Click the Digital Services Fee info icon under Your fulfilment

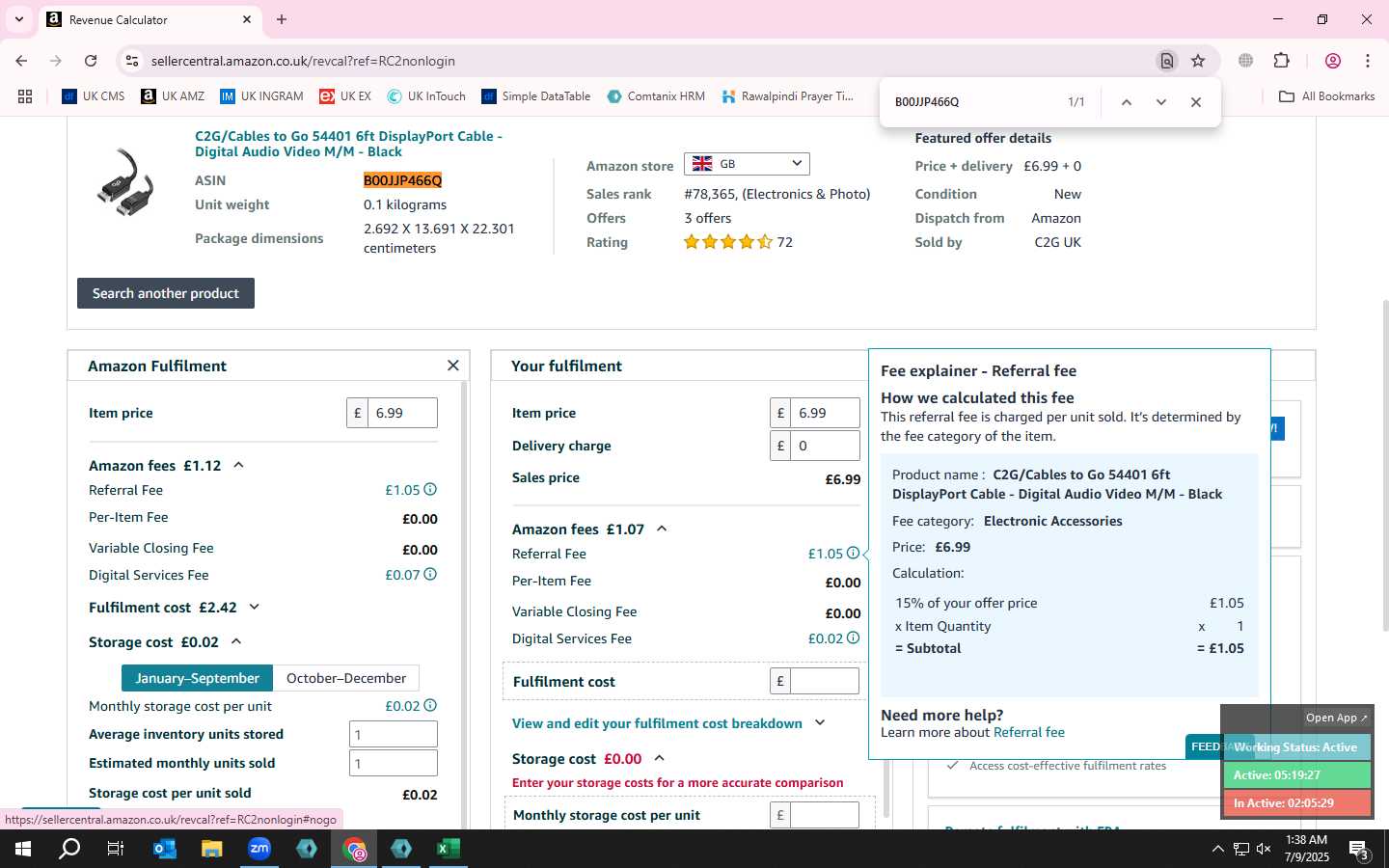coord(853,638)
